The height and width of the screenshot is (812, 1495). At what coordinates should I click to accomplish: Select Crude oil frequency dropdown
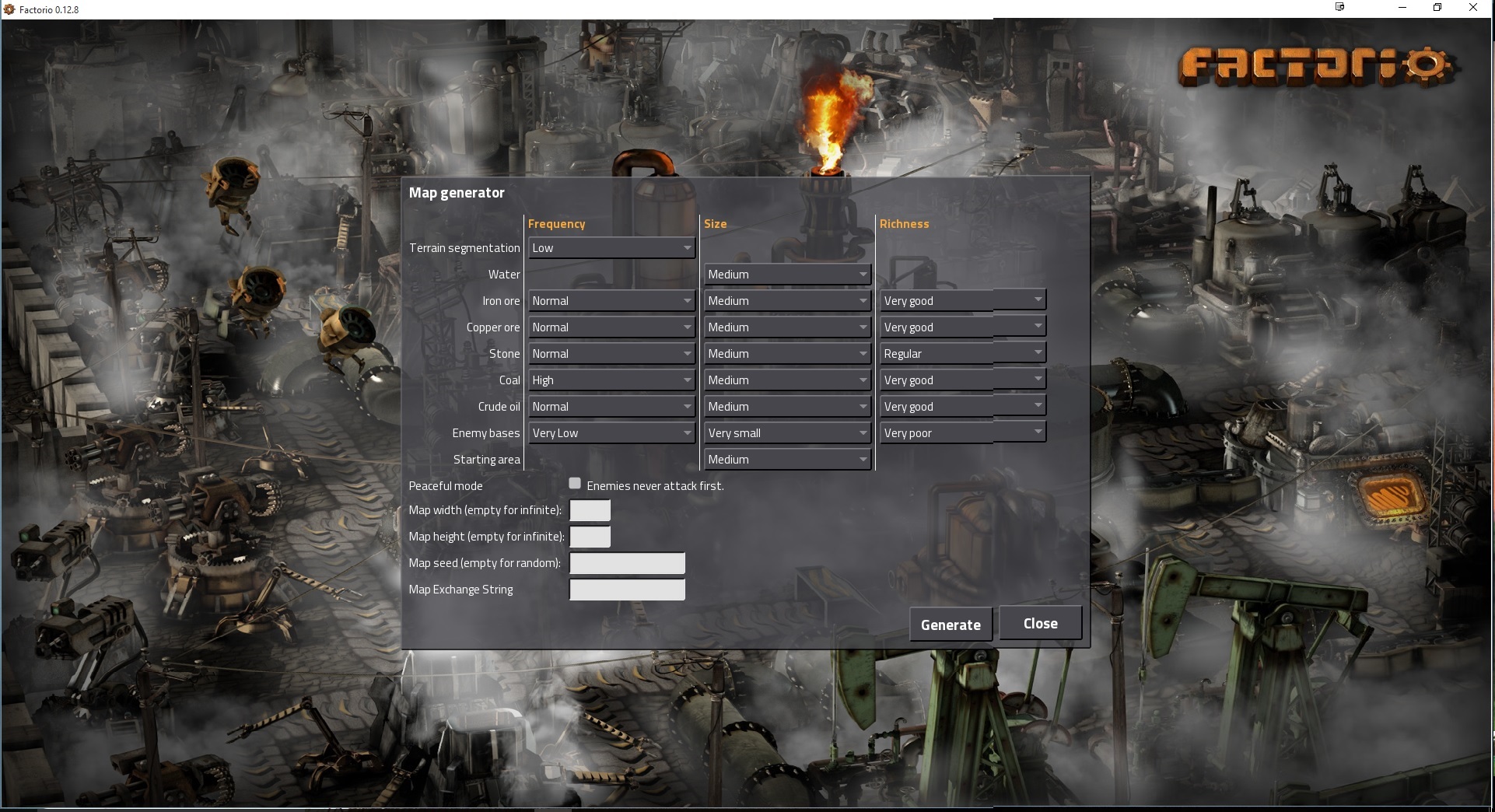point(611,407)
